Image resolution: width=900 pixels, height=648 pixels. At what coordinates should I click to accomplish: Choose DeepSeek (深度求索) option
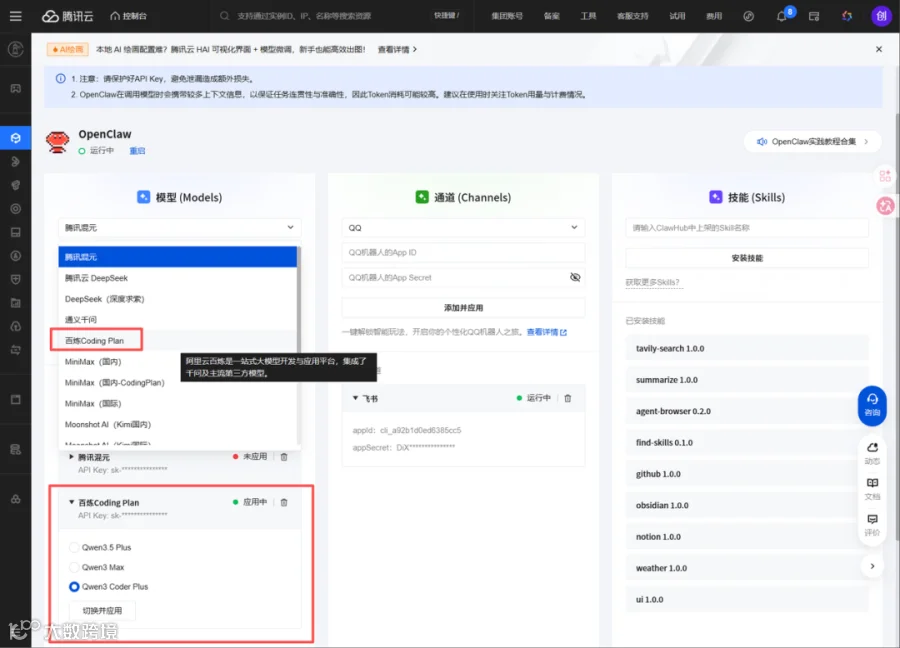tap(177, 299)
